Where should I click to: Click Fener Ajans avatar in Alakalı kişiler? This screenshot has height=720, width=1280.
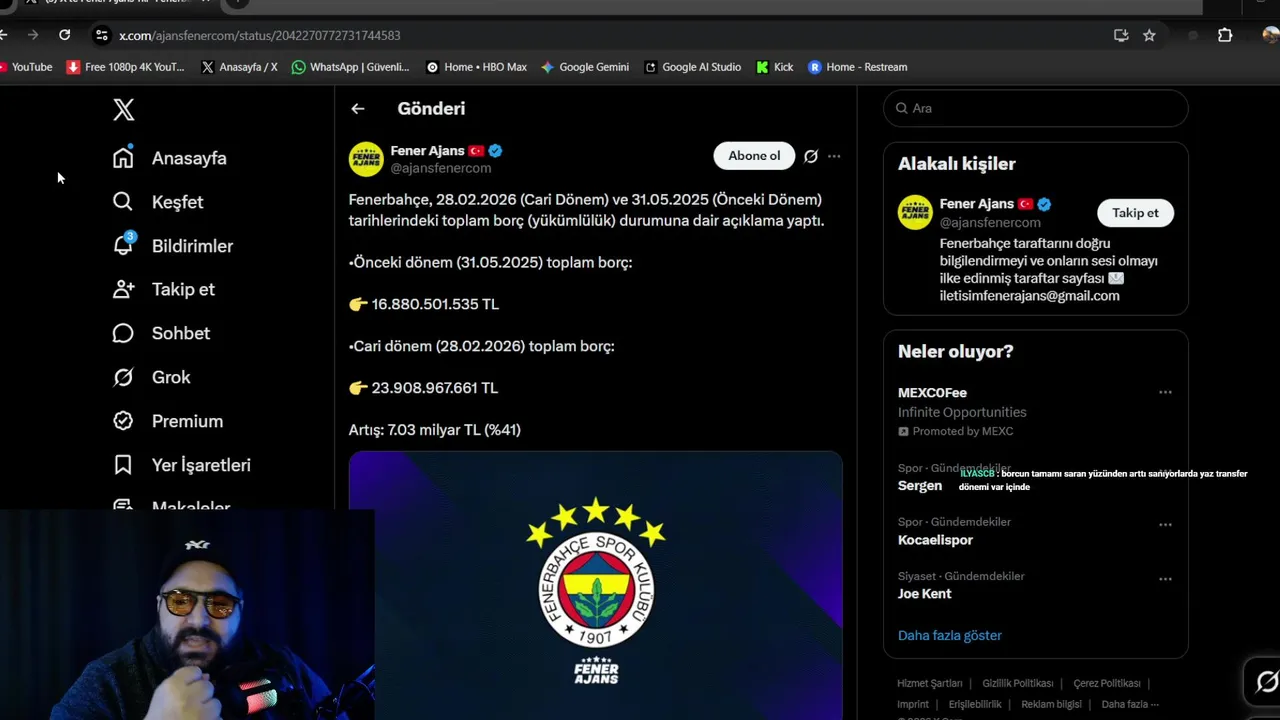tap(915, 212)
